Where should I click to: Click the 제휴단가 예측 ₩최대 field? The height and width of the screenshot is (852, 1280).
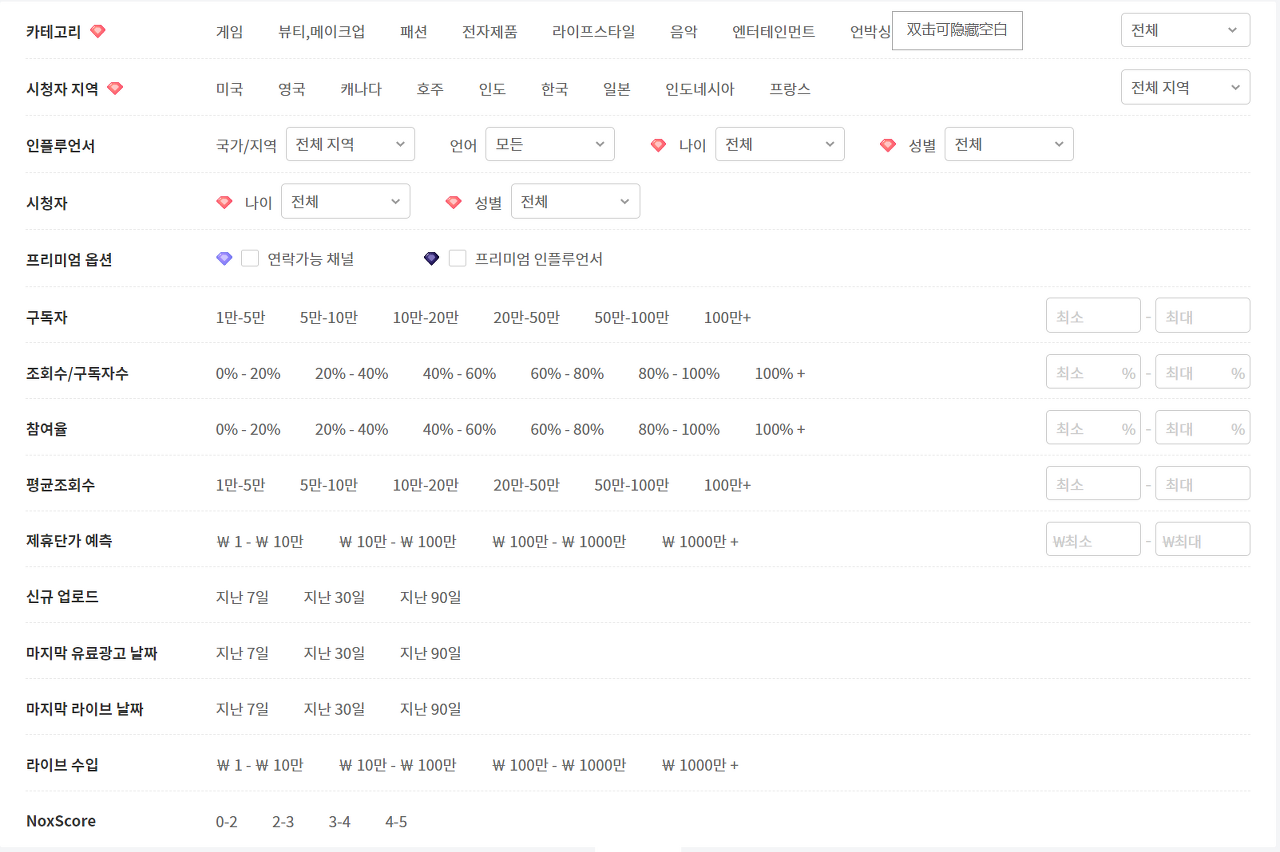click(1202, 540)
